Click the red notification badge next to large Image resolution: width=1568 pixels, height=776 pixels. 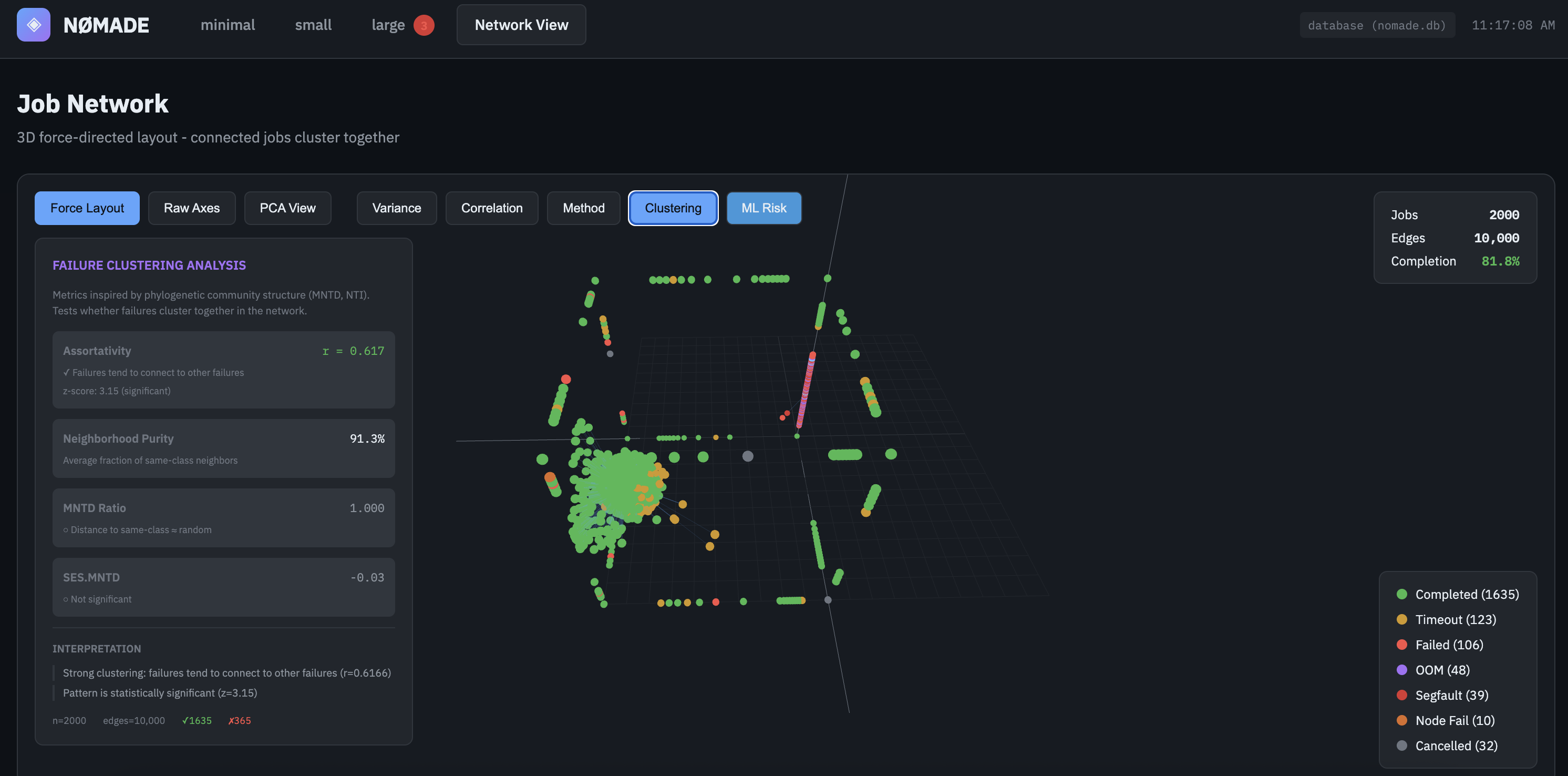424,25
